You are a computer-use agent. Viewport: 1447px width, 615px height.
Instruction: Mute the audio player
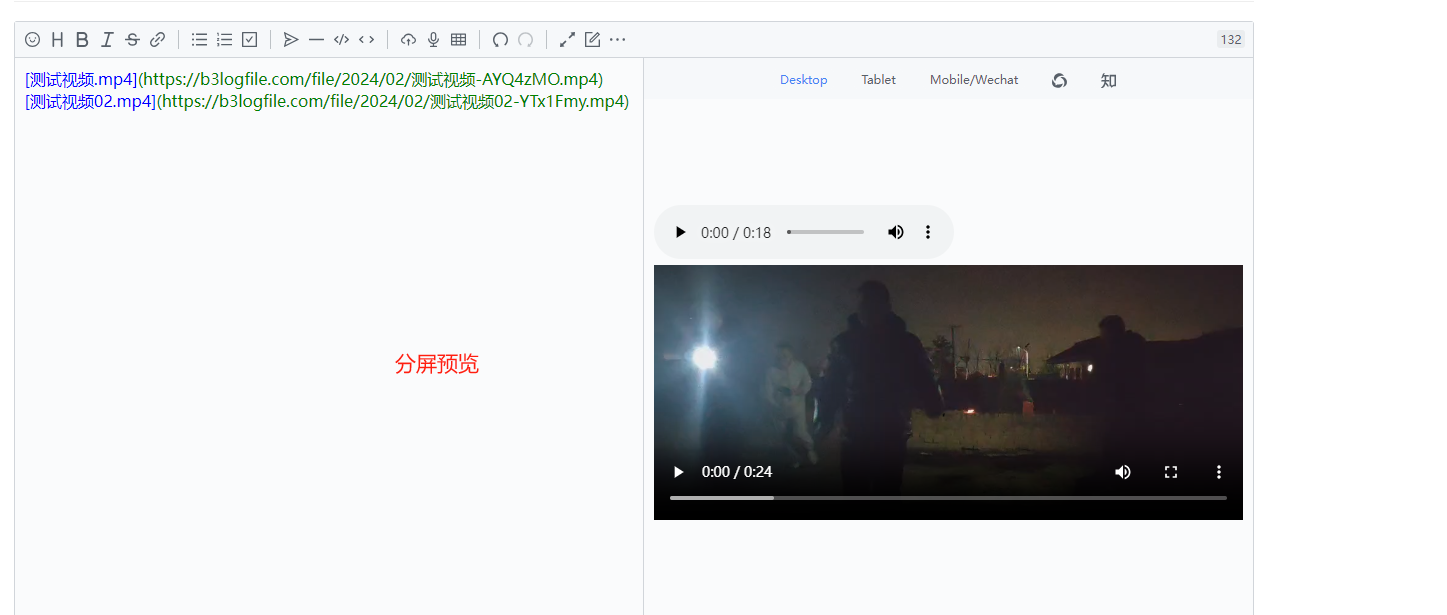(x=895, y=232)
